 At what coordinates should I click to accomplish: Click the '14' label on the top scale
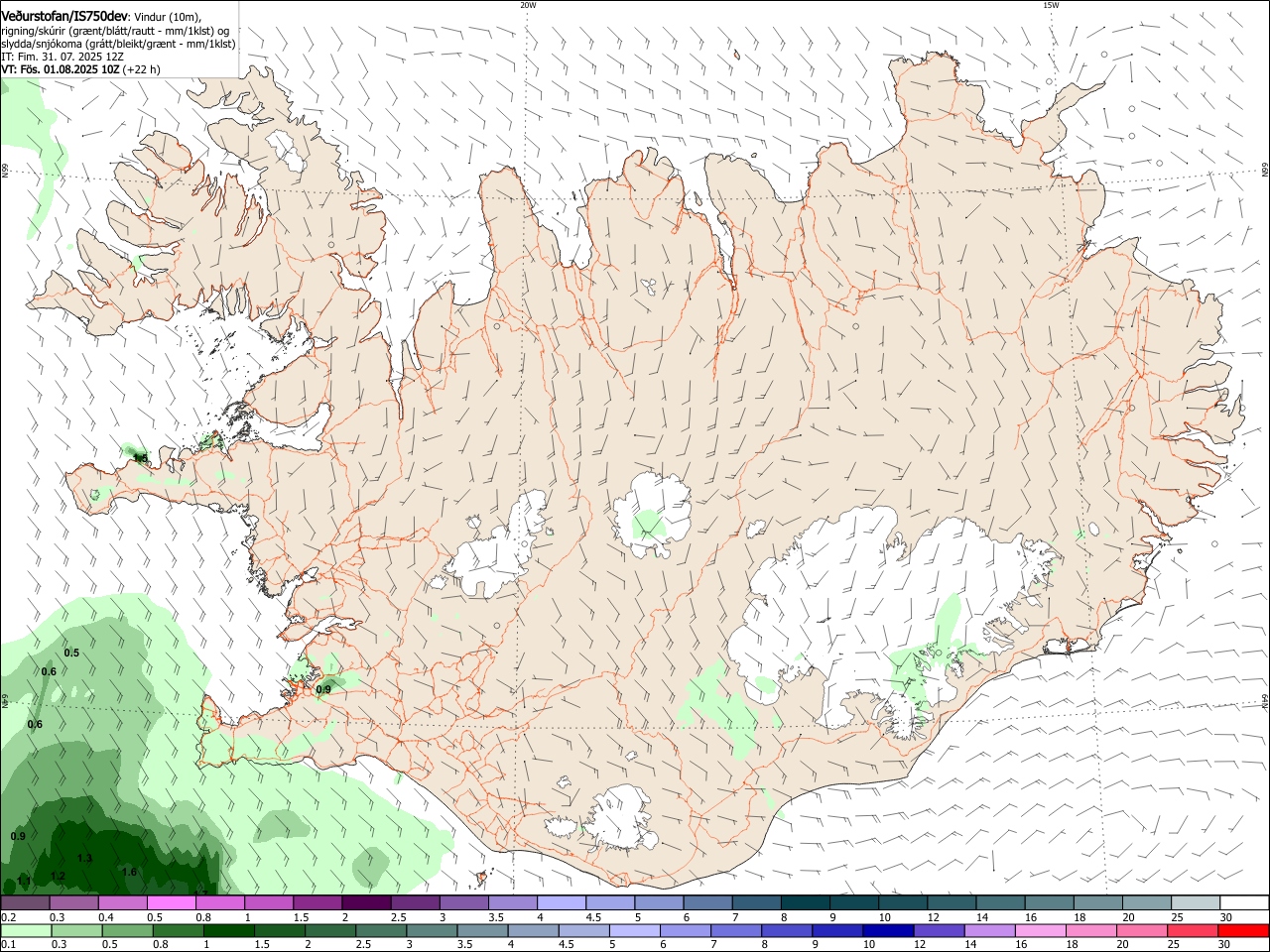(x=981, y=917)
